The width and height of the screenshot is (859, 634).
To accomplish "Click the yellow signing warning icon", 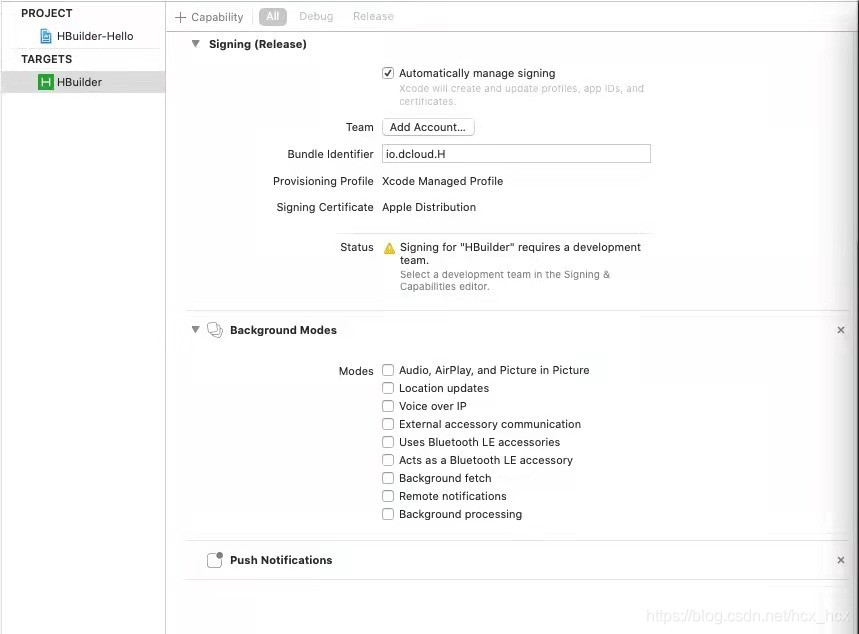I will click(389, 248).
